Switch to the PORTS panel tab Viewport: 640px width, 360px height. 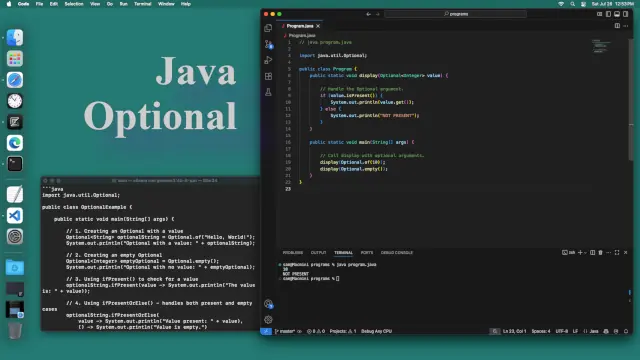[x=367, y=253]
